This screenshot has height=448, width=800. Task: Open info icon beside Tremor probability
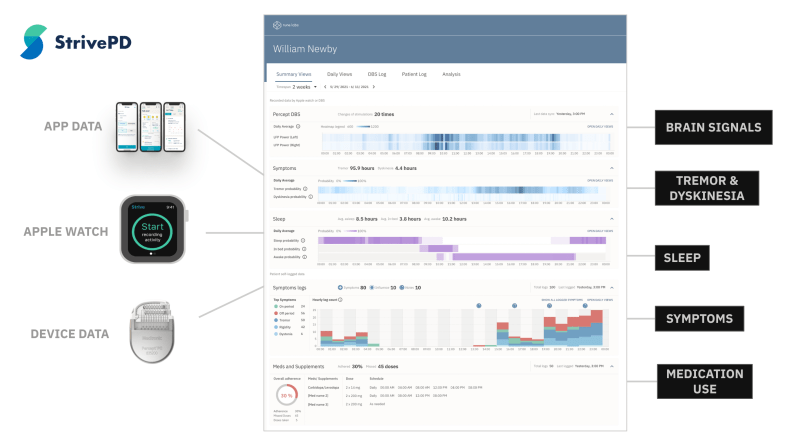[305, 189]
